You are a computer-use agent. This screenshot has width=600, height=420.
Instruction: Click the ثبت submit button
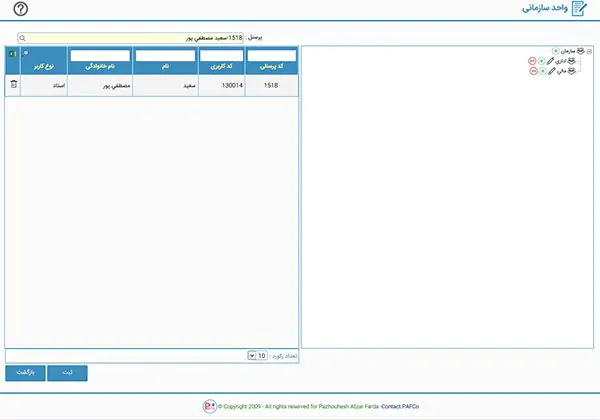67,373
